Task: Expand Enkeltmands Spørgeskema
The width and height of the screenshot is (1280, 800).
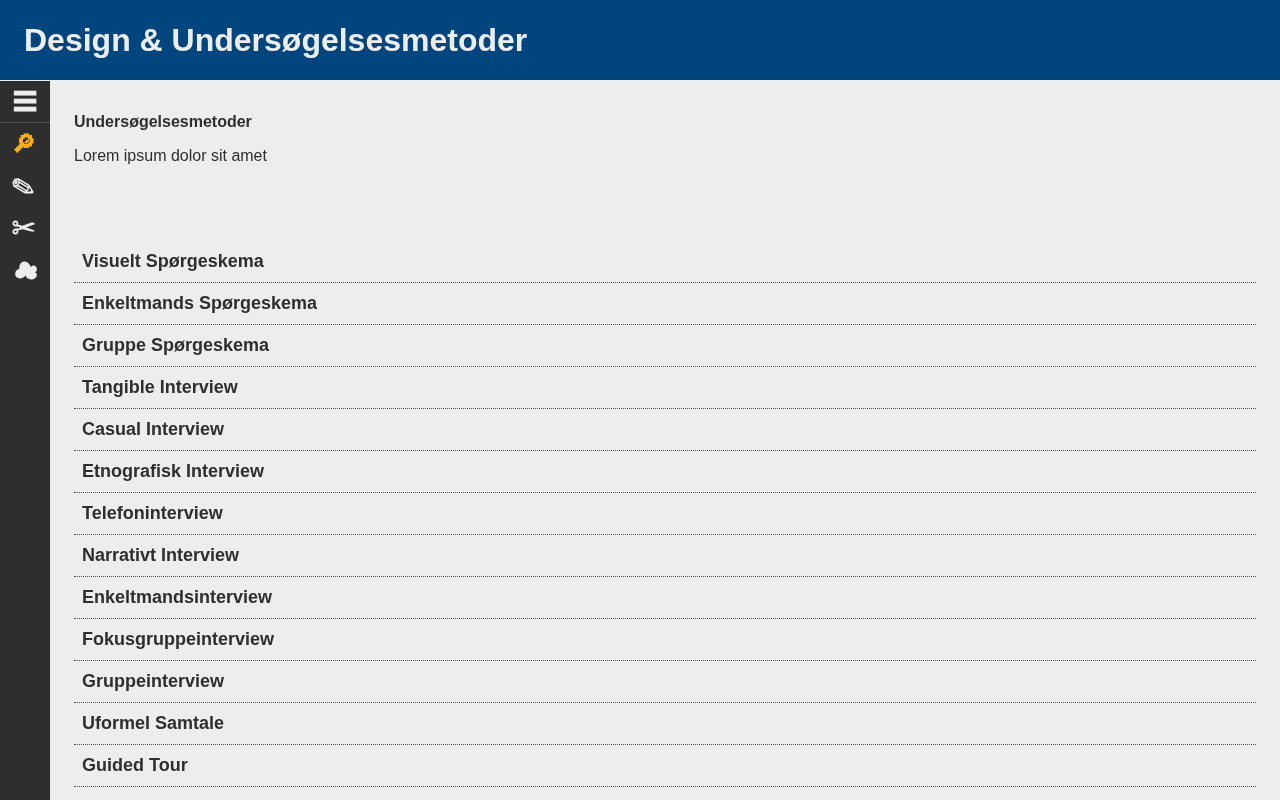Action: coord(199,303)
